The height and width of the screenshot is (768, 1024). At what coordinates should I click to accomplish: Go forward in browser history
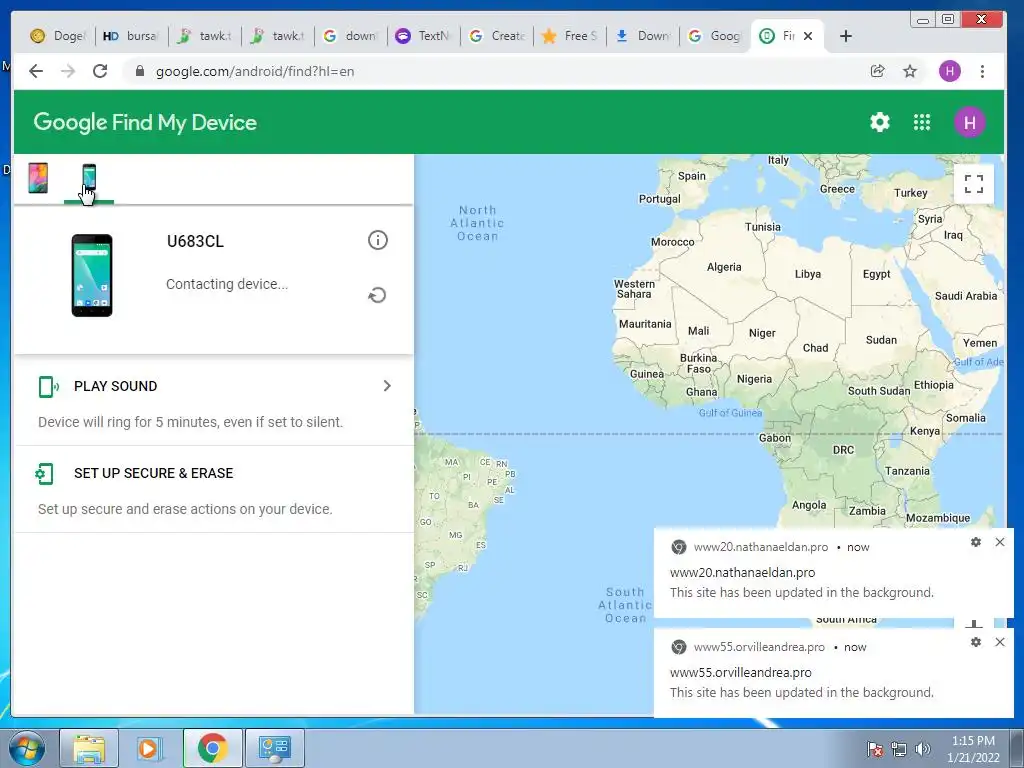pos(68,71)
